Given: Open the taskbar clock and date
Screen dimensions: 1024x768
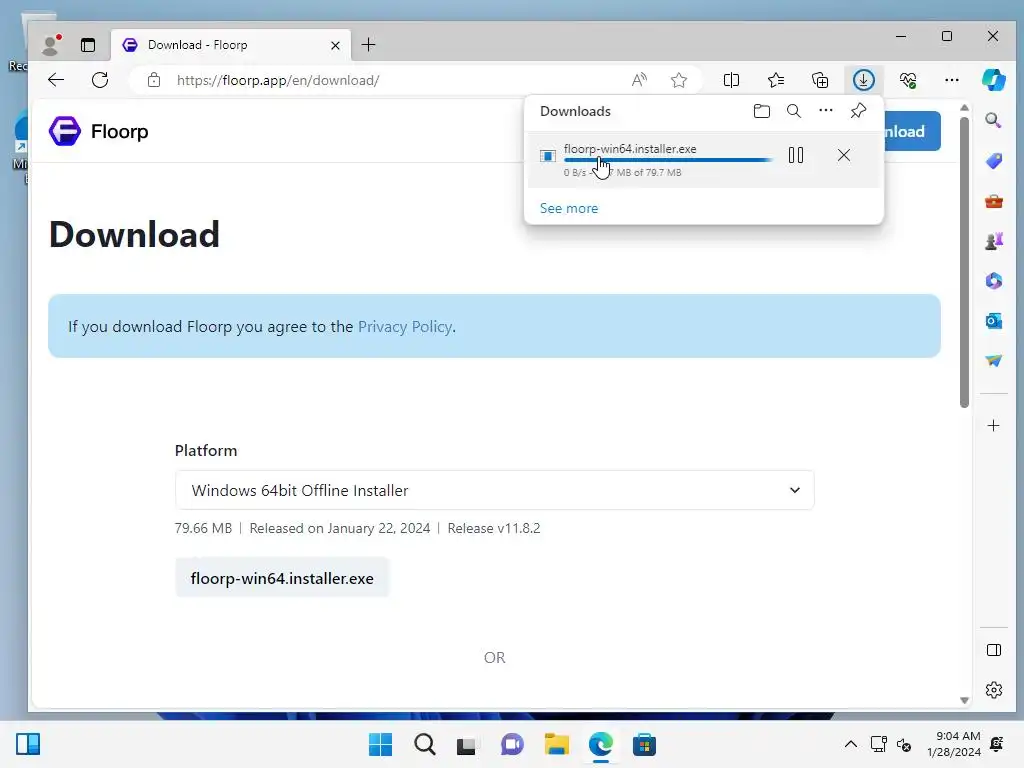Looking at the screenshot, I should (x=953, y=744).
